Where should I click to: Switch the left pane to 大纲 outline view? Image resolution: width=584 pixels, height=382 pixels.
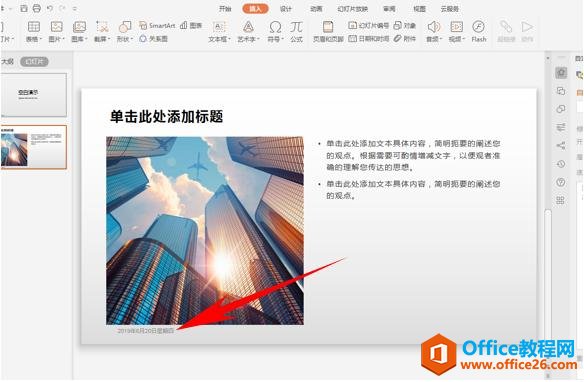[x=7, y=61]
